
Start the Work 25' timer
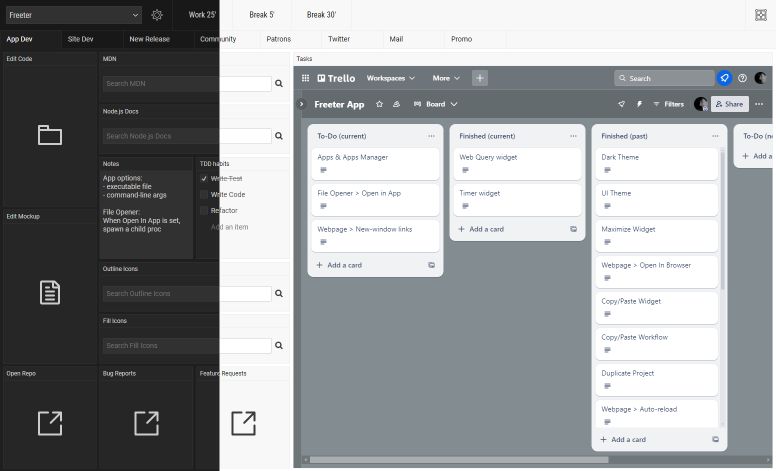pos(202,15)
